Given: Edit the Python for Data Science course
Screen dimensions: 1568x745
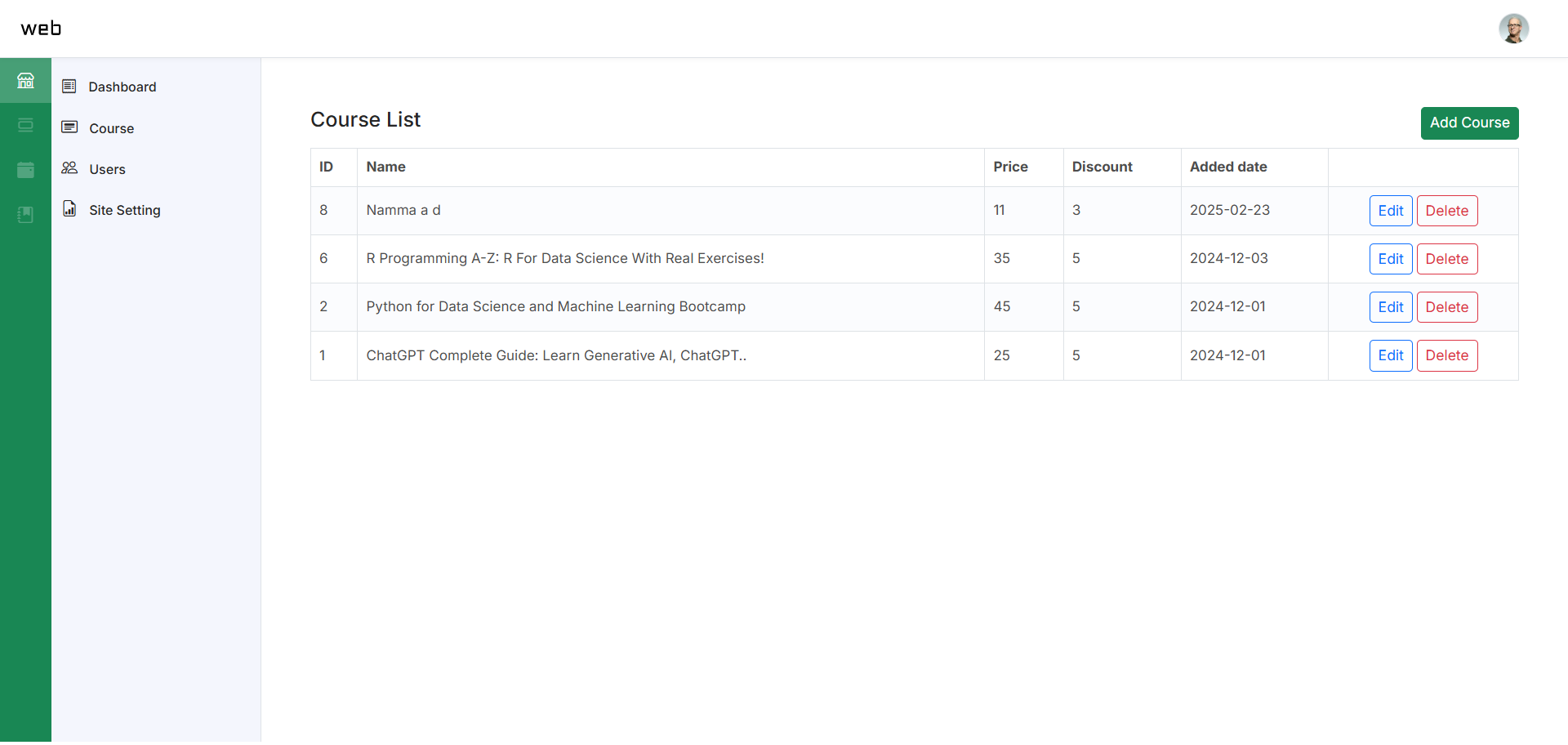Looking at the screenshot, I should pyautogui.click(x=1390, y=307).
